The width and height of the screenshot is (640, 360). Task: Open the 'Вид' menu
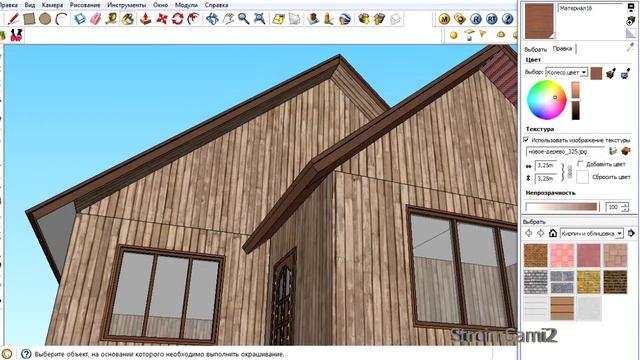pos(30,5)
